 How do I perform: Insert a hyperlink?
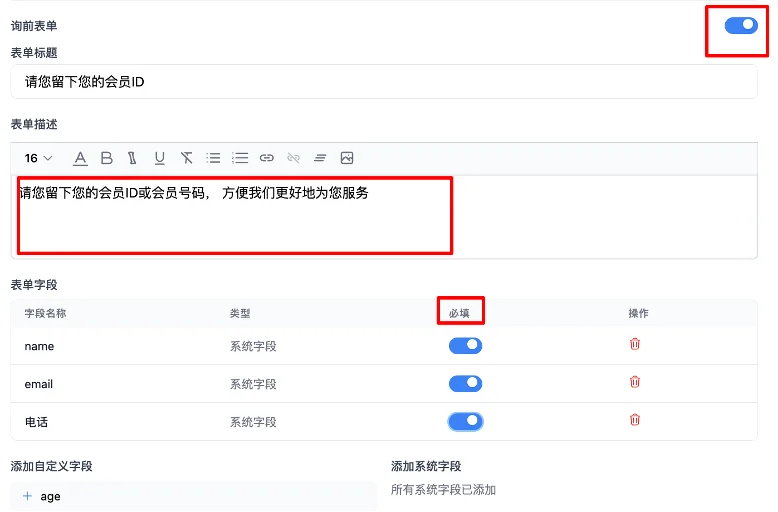tap(267, 158)
